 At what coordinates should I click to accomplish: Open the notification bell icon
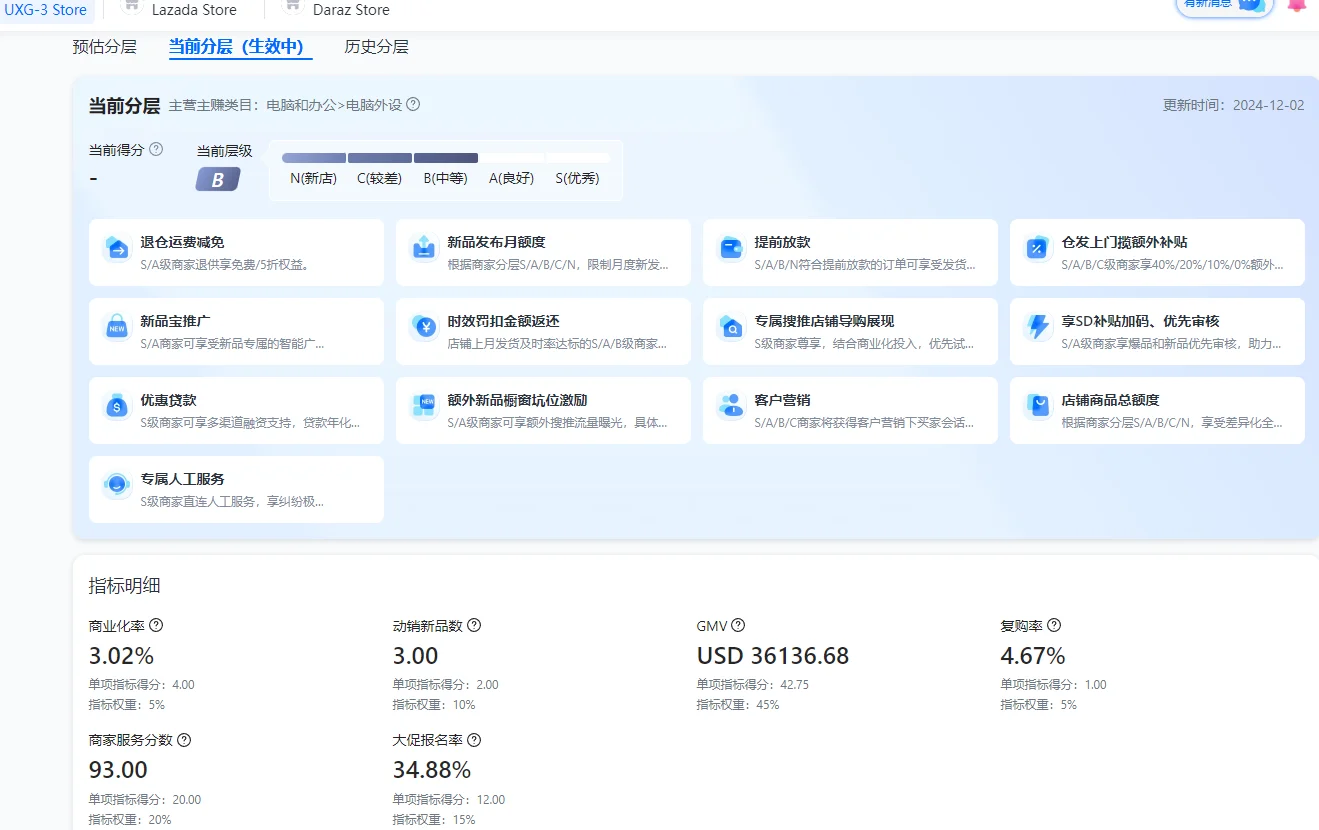pos(1297,5)
